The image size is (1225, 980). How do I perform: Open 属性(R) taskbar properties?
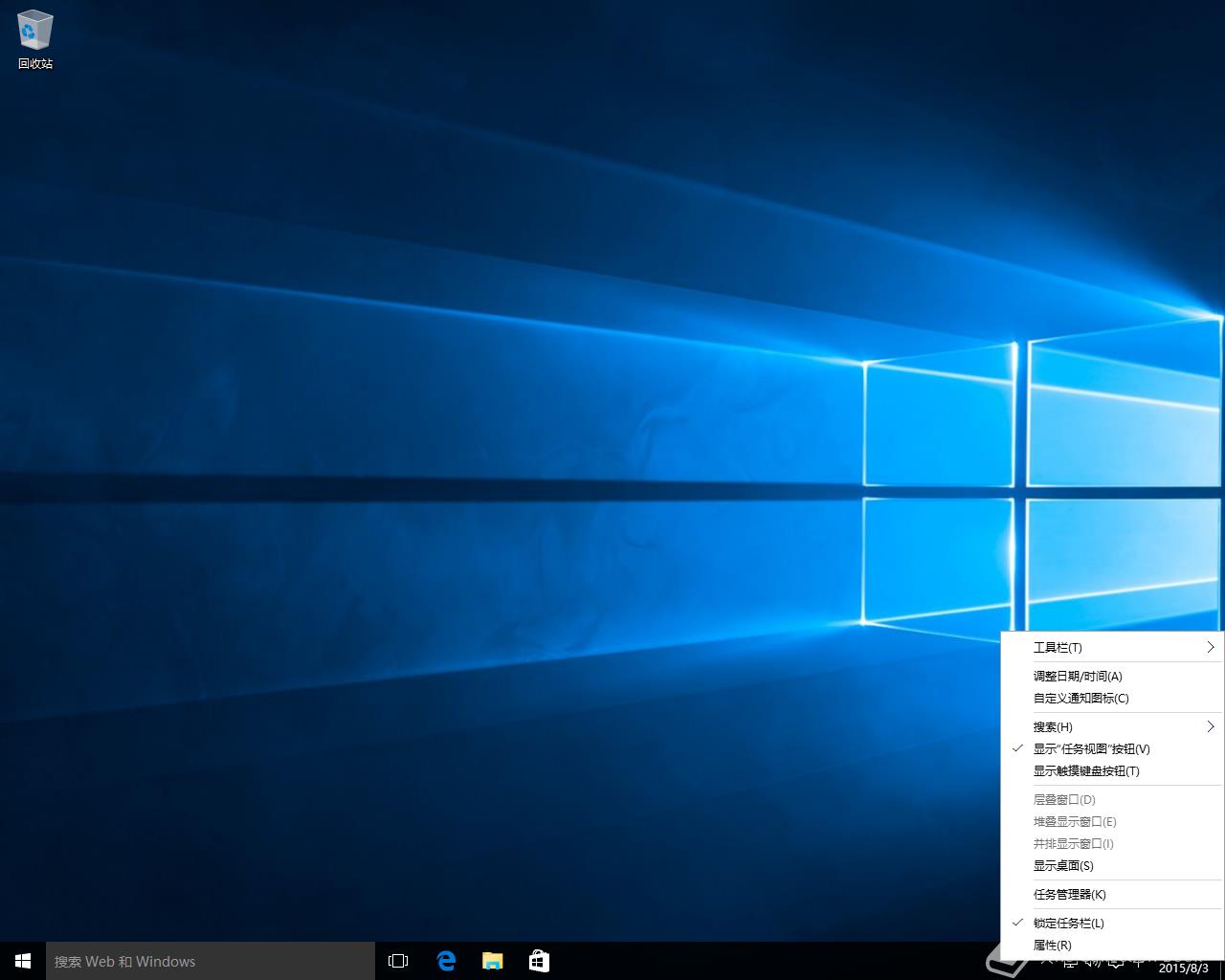point(1112,946)
